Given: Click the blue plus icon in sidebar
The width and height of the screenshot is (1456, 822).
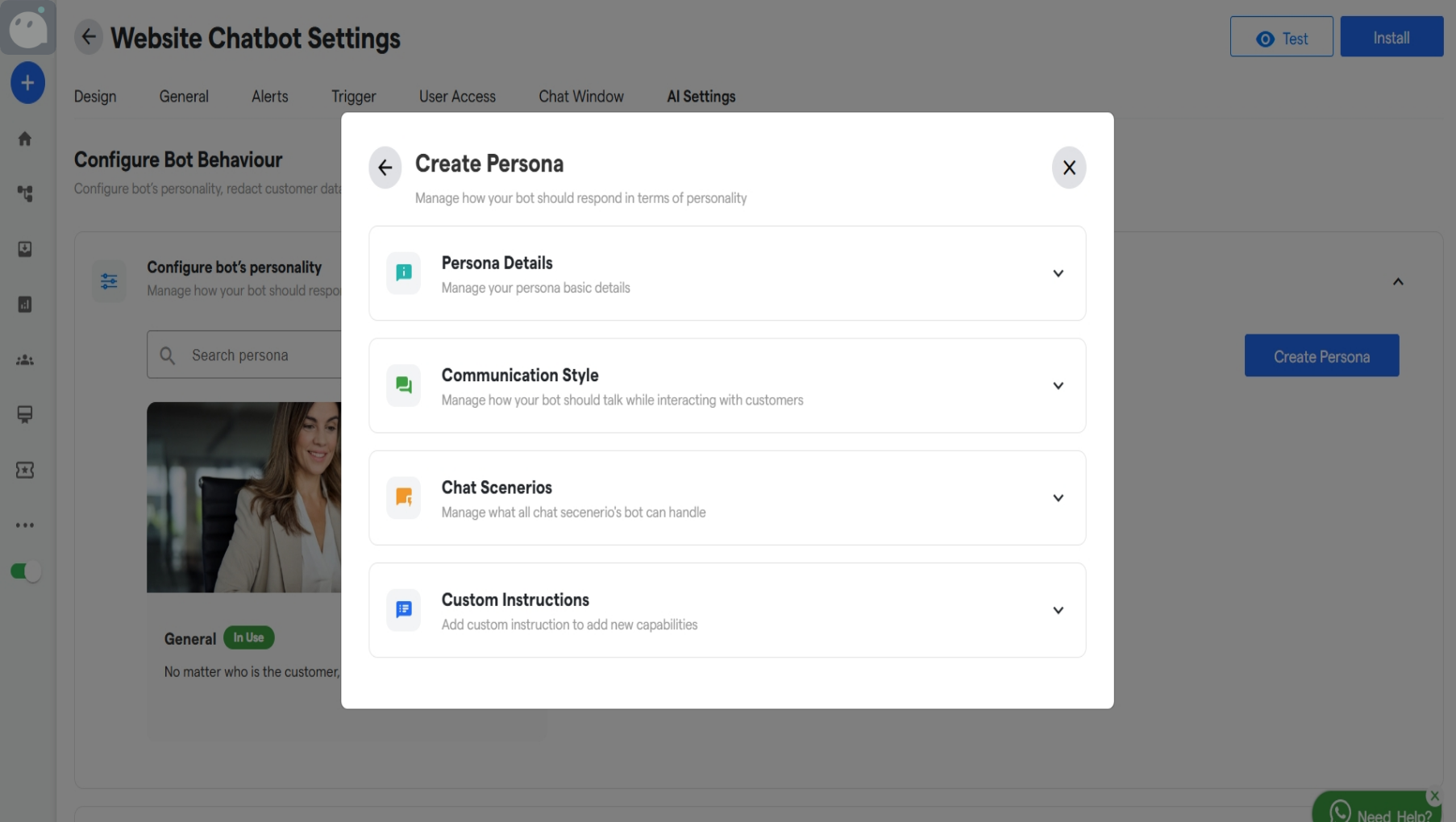Looking at the screenshot, I should click(x=27, y=82).
